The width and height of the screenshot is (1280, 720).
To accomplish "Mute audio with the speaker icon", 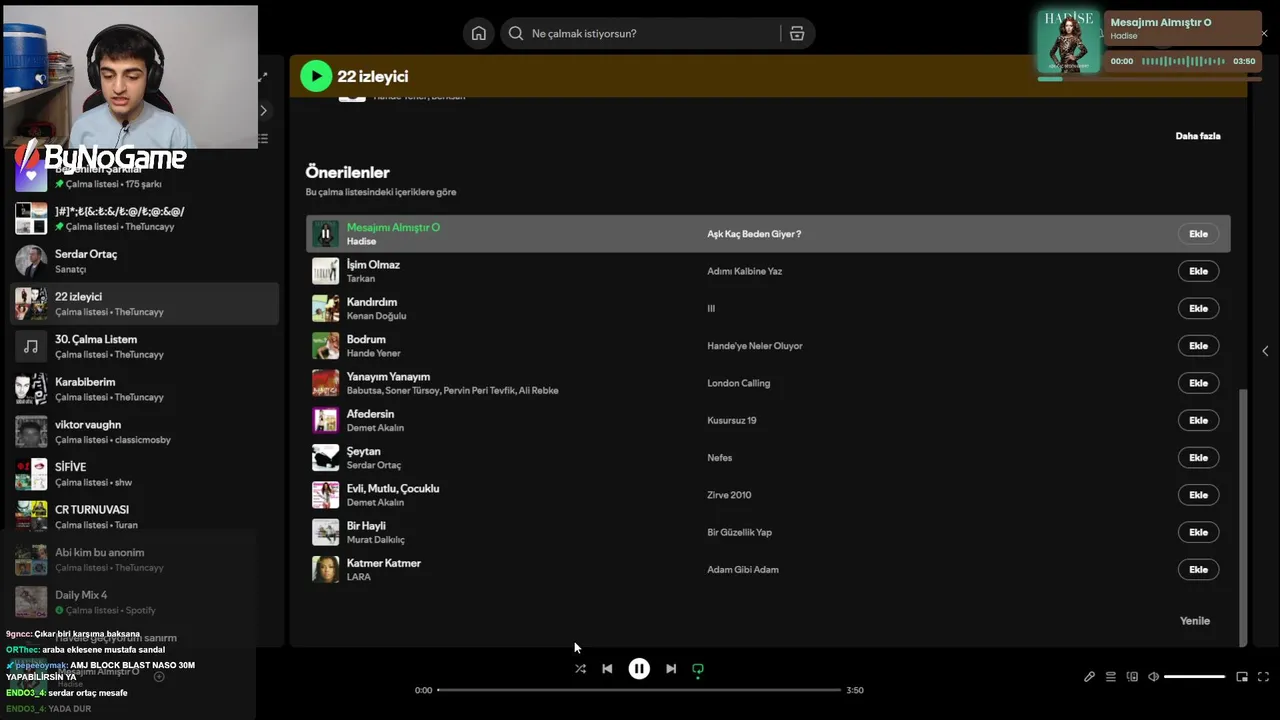I will (1153, 677).
